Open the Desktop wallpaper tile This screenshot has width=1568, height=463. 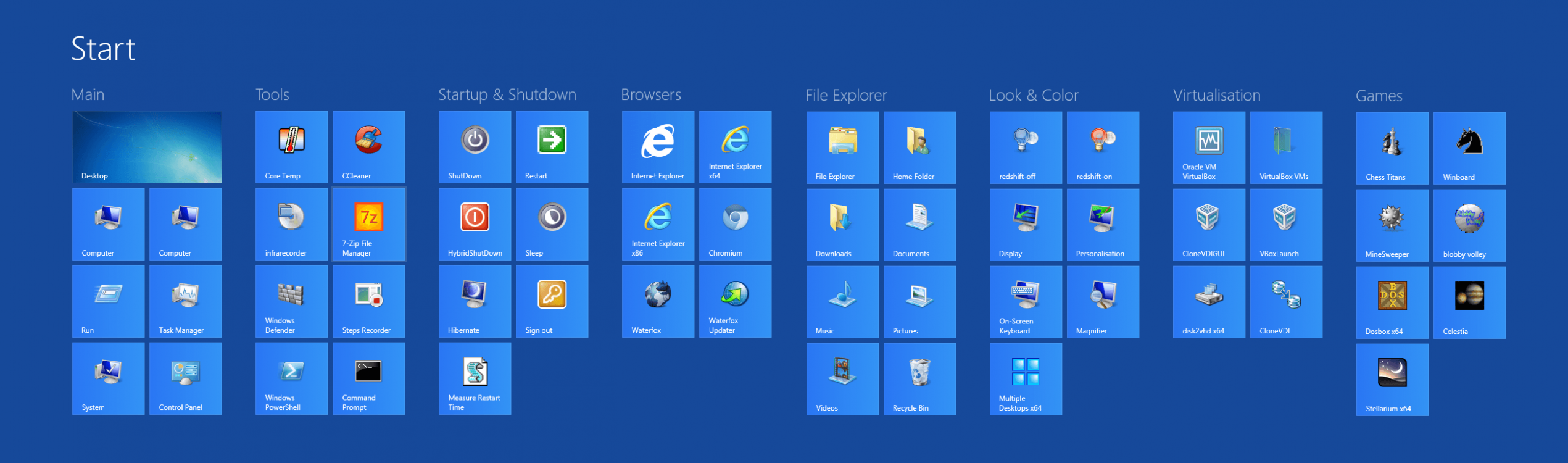coord(147,147)
